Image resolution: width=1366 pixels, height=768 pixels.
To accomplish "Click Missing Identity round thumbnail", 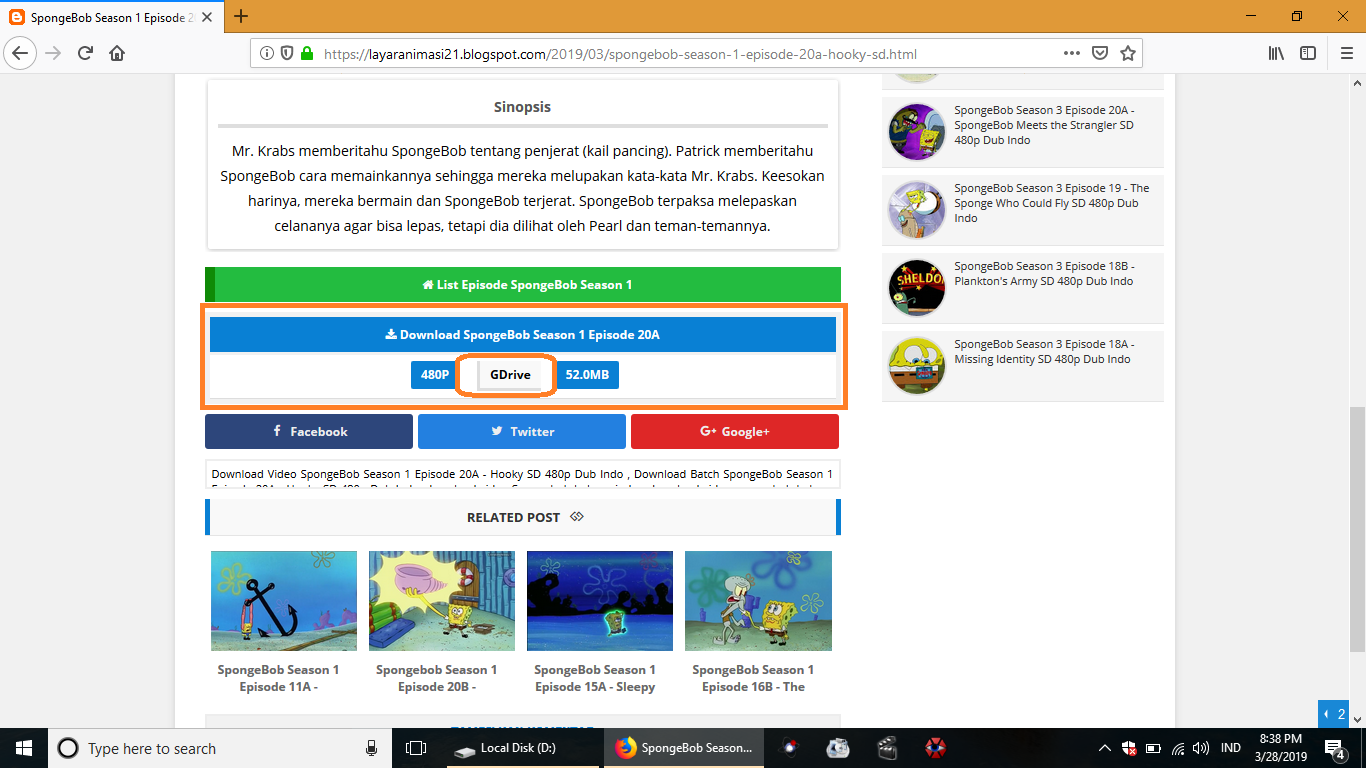I will [x=917, y=366].
